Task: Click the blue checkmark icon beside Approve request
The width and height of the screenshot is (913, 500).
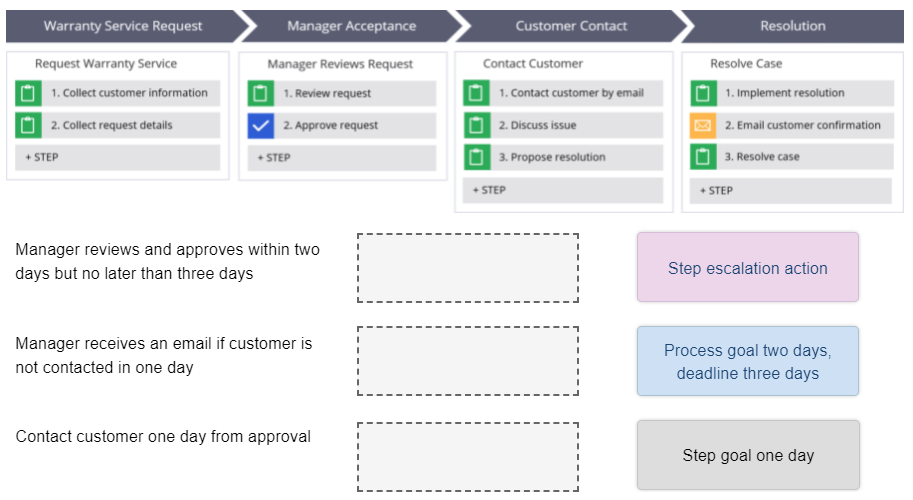Action: 260,126
